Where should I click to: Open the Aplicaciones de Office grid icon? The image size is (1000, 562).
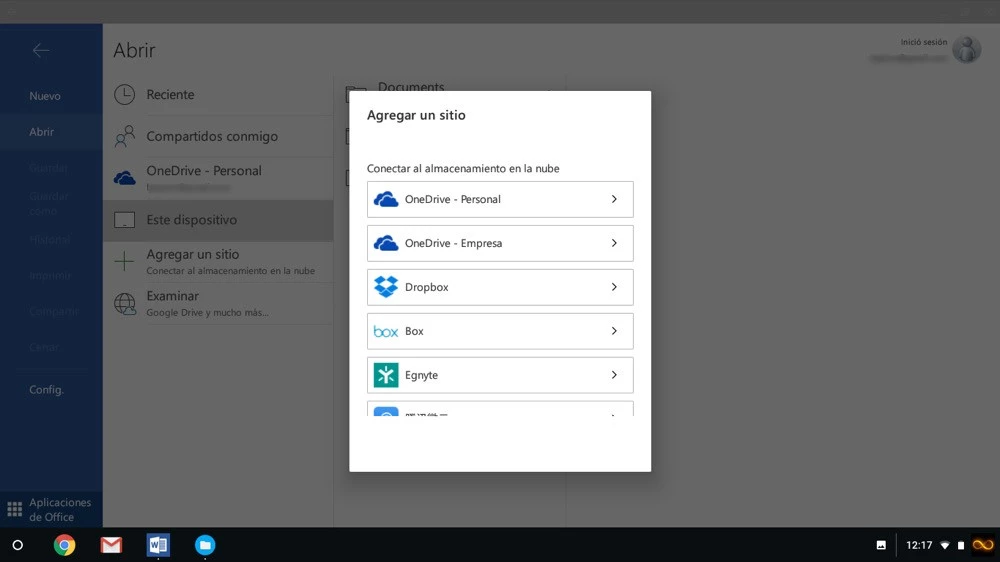(15, 510)
